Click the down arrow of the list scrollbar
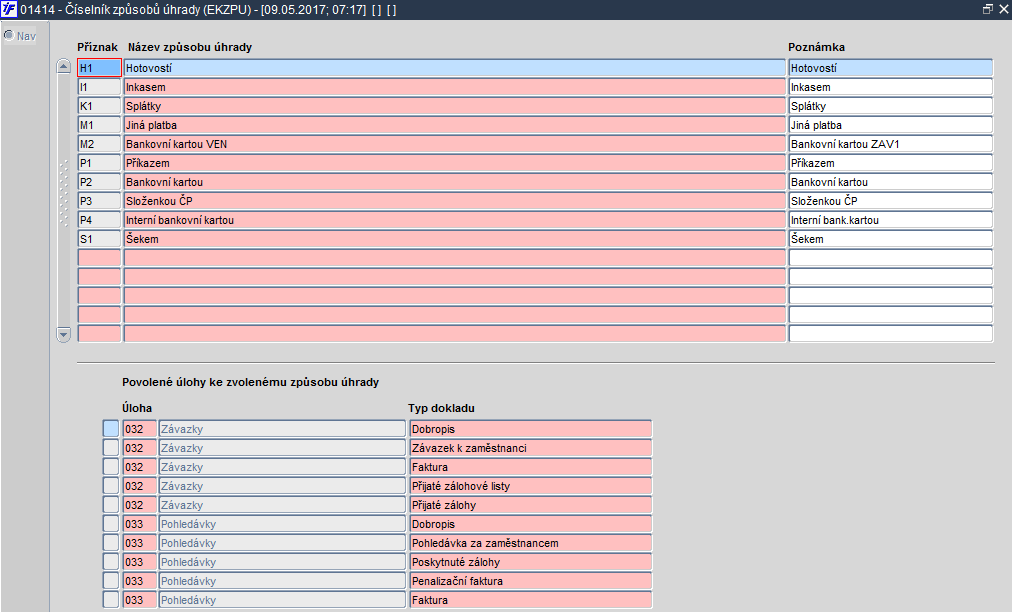The height and width of the screenshot is (612, 1012). click(x=63, y=334)
